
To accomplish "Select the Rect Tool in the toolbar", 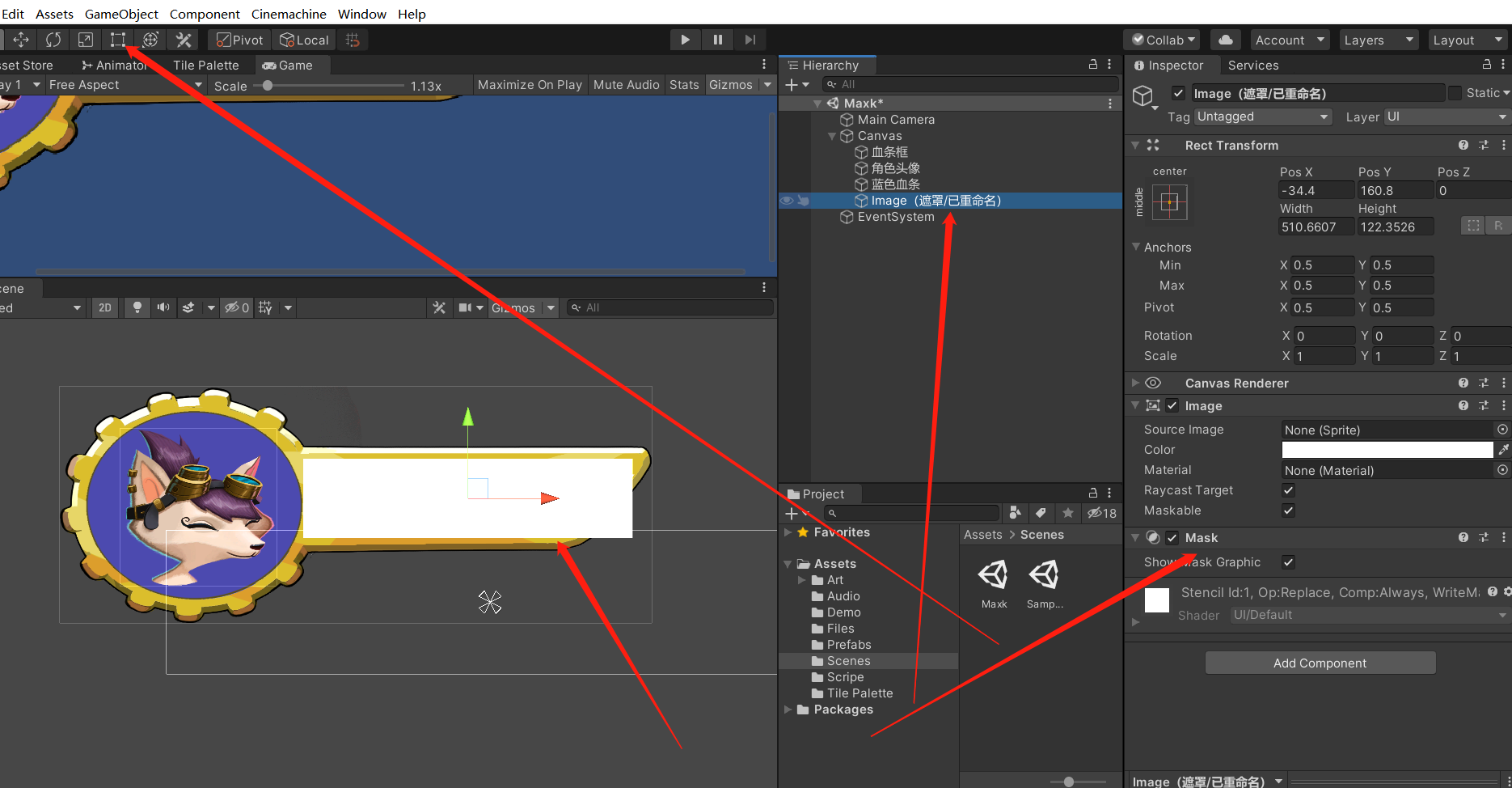I will click(117, 39).
